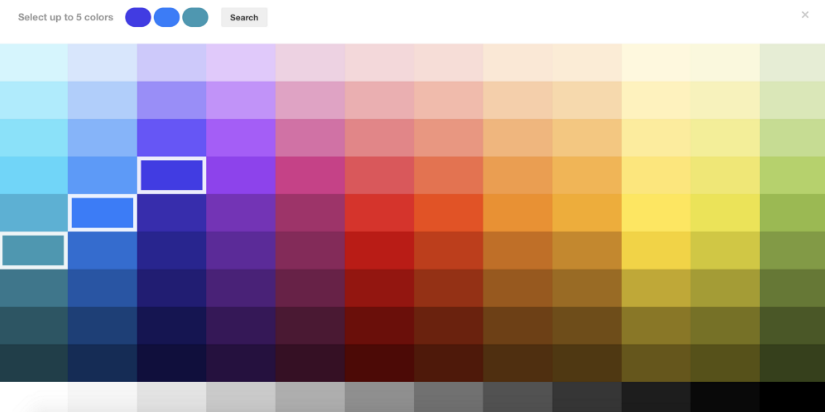
Task: Pick the bright red swatch
Action: click(379, 213)
